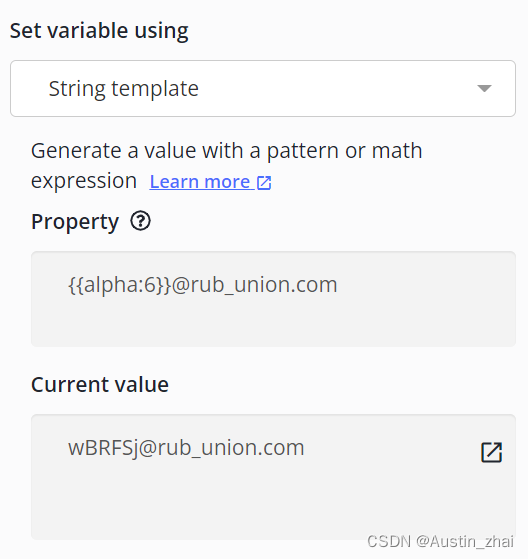Click the Current value label
The height and width of the screenshot is (559, 528).
click(x=100, y=385)
